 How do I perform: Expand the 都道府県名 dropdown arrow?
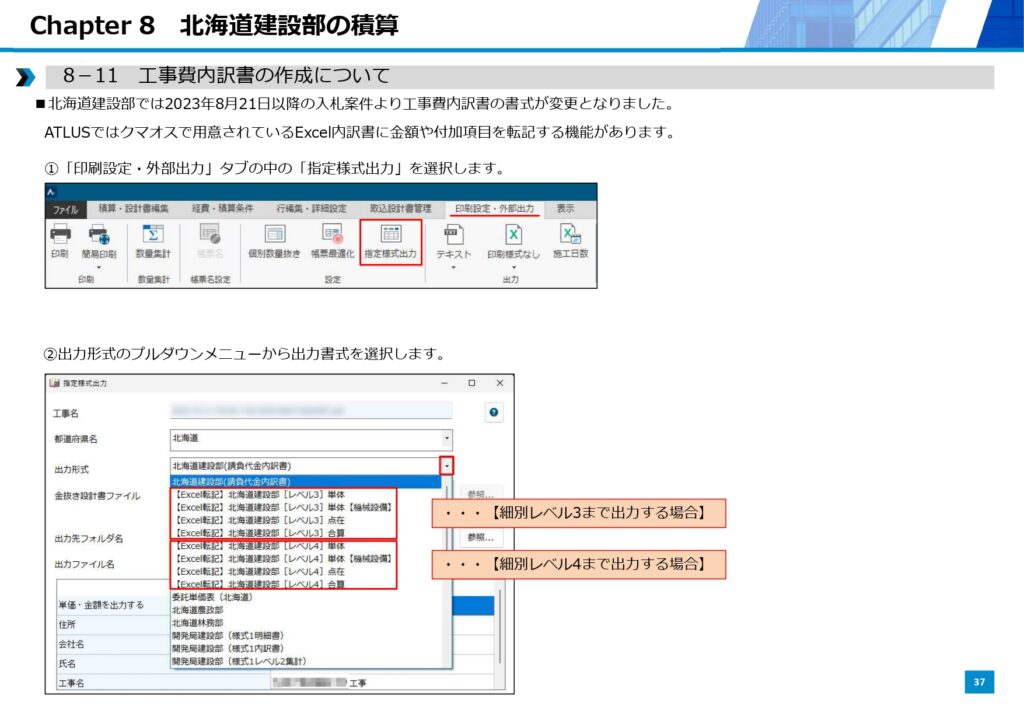coord(447,439)
